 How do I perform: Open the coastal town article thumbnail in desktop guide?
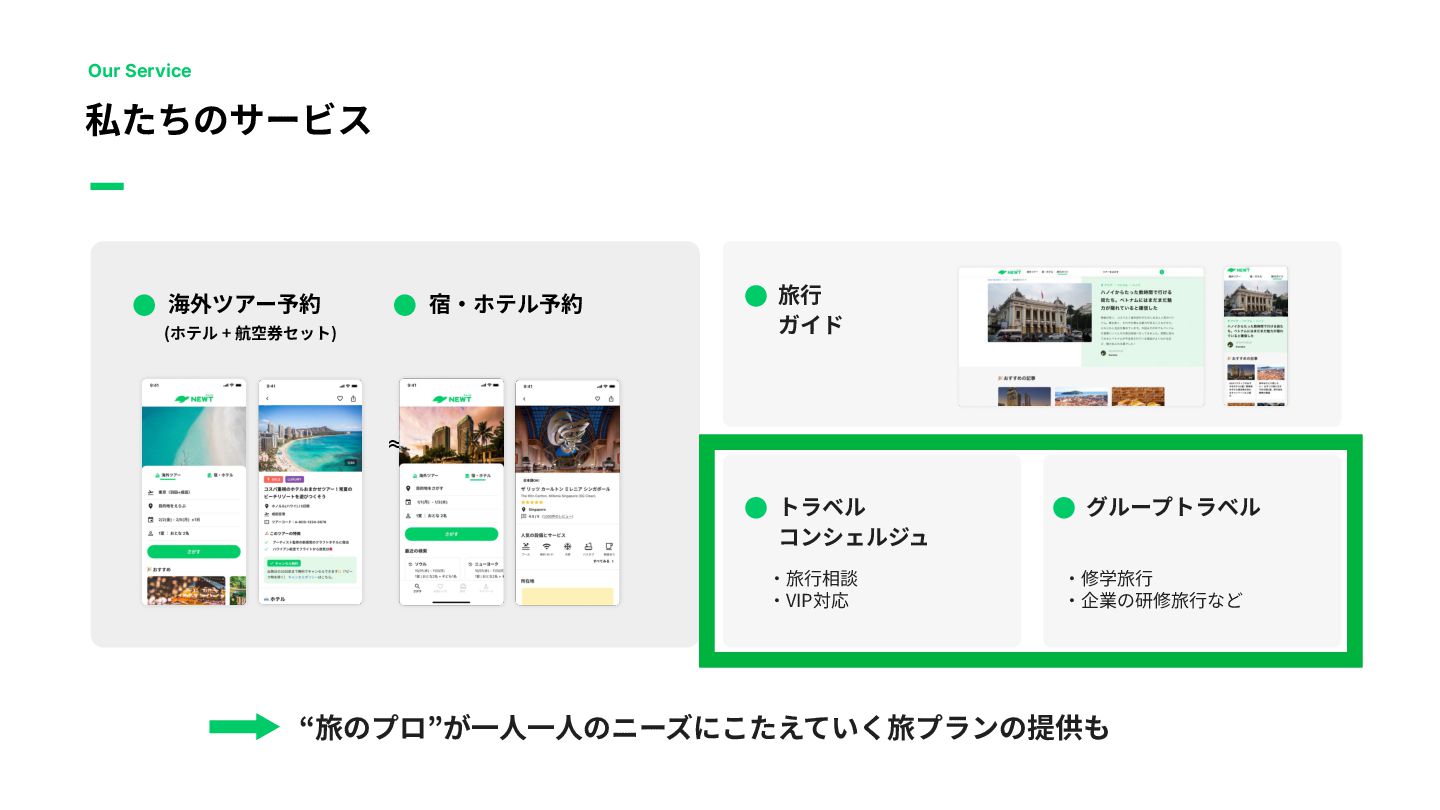[x=1081, y=396]
